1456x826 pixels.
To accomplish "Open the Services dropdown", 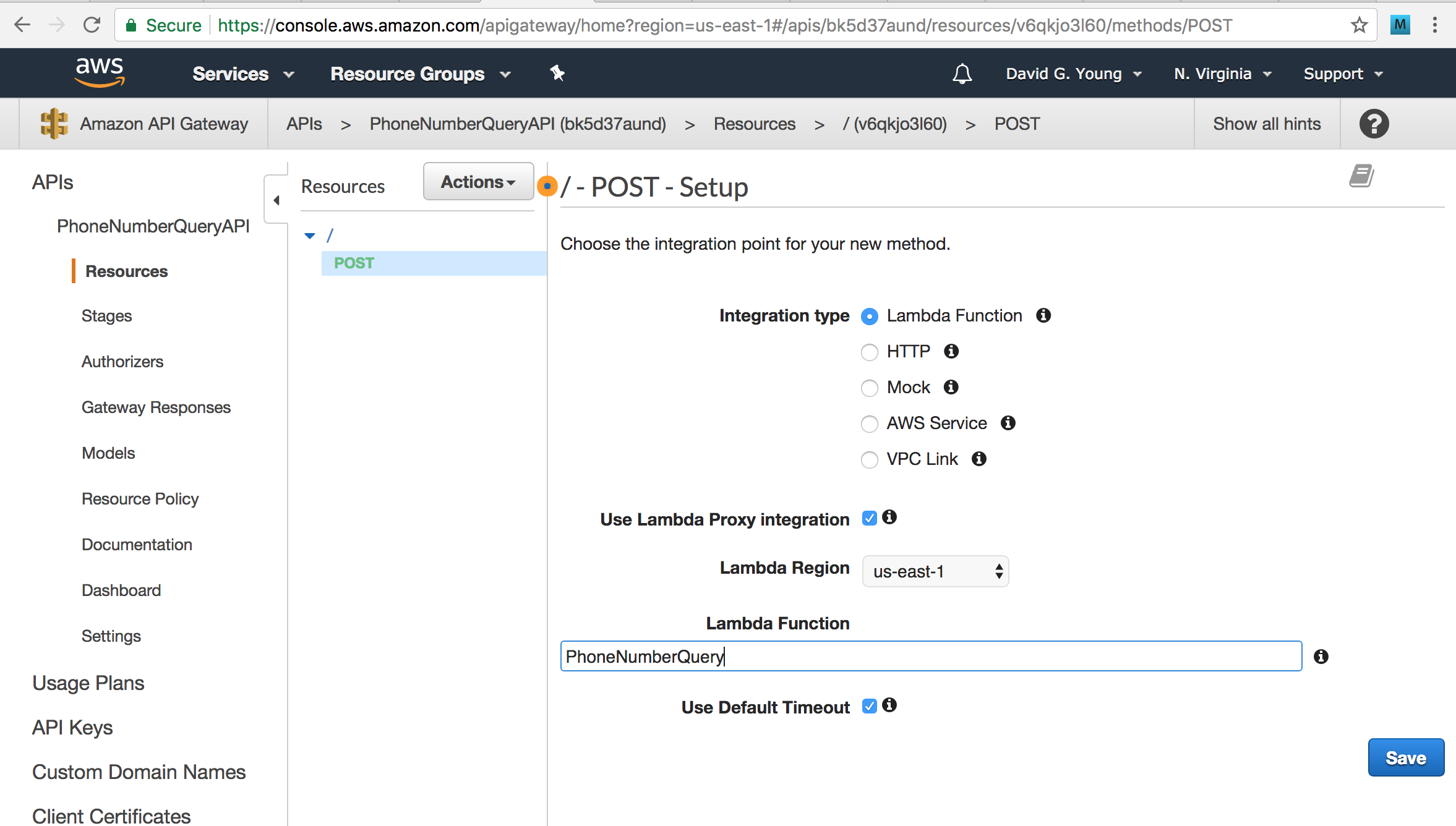I will click(243, 74).
